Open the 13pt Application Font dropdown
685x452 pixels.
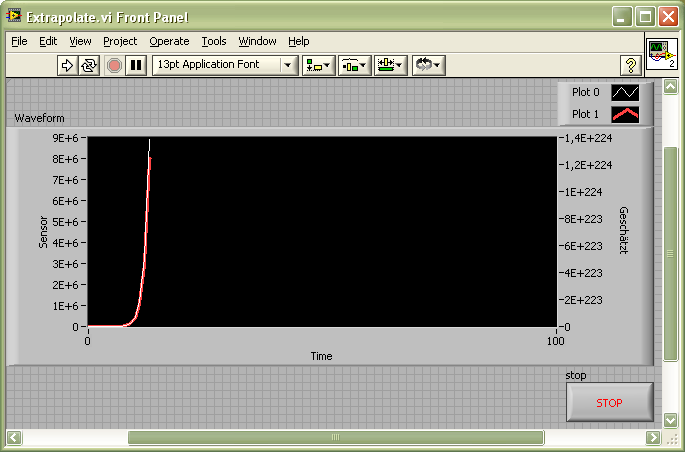coord(225,66)
